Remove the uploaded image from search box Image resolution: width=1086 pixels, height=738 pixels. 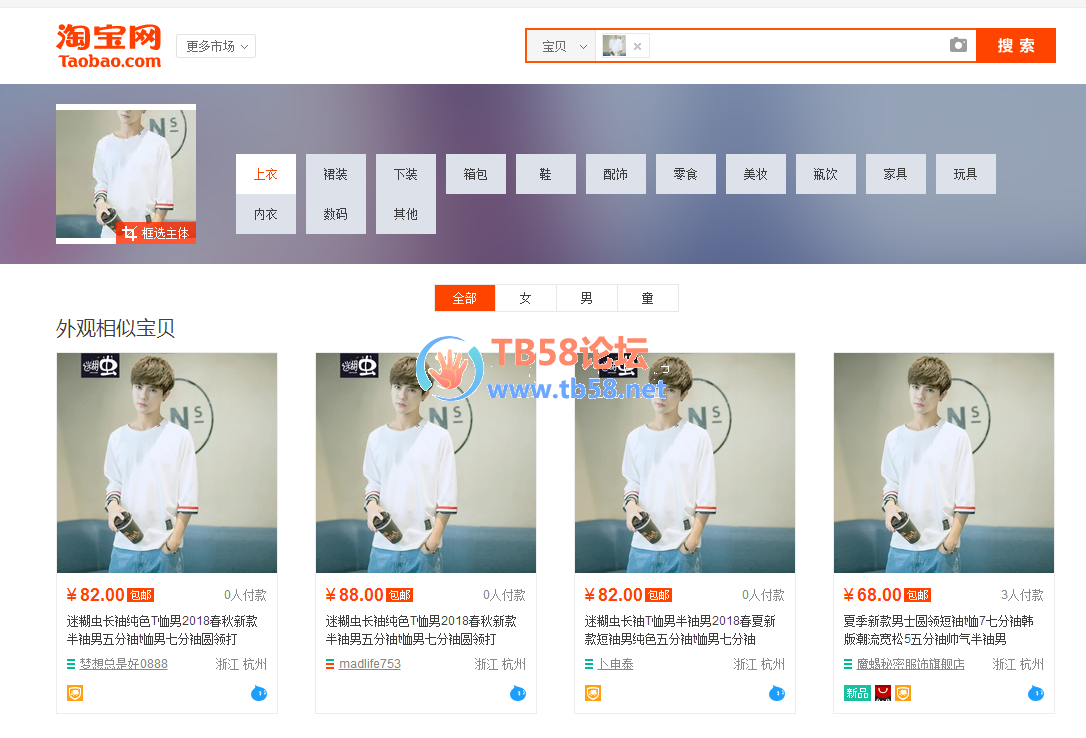click(637, 46)
